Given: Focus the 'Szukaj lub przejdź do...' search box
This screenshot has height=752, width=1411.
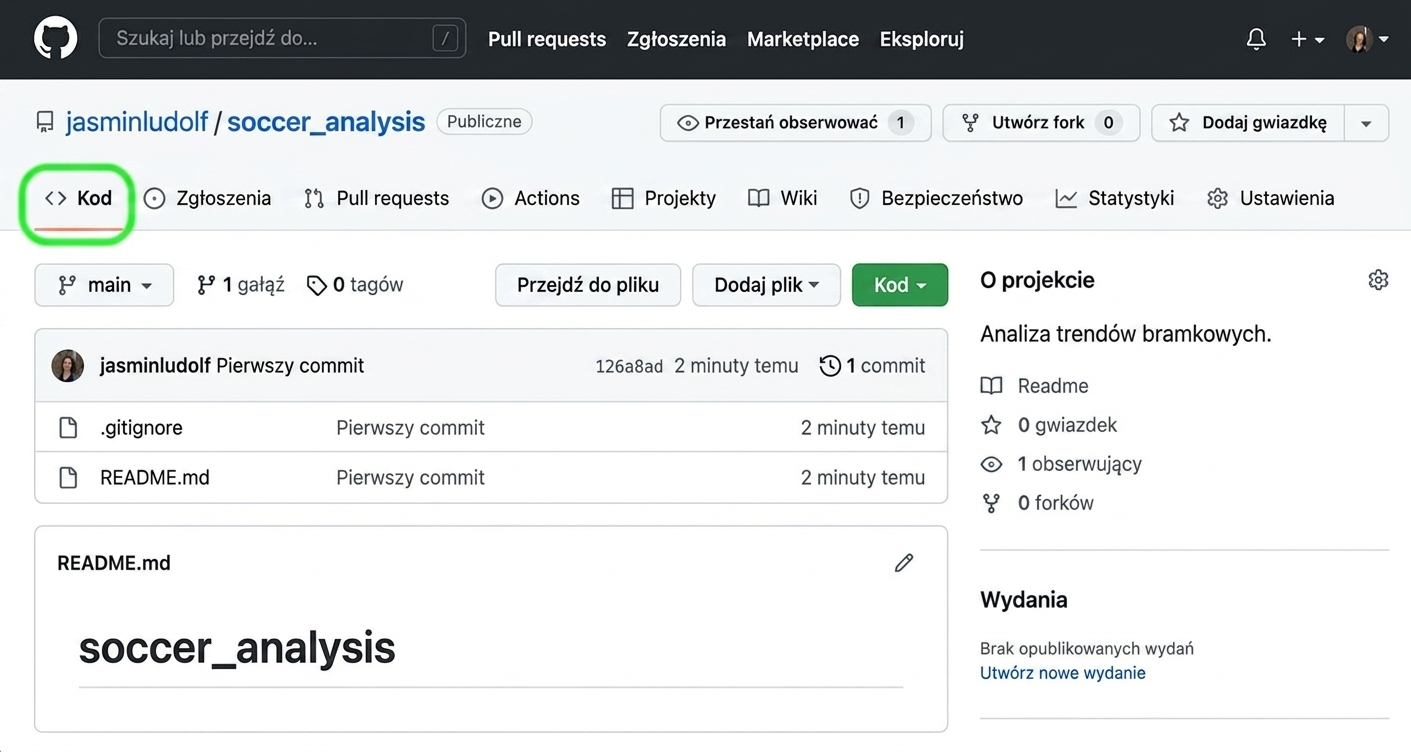Looking at the screenshot, I should tap(282, 39).
